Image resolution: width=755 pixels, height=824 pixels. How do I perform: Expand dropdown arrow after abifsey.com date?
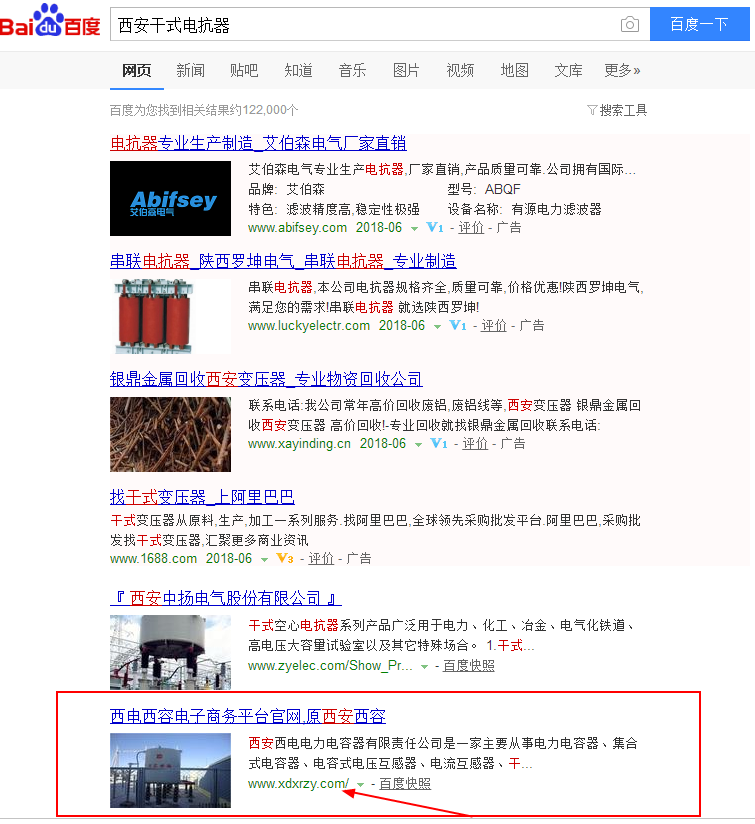[415, 229]
